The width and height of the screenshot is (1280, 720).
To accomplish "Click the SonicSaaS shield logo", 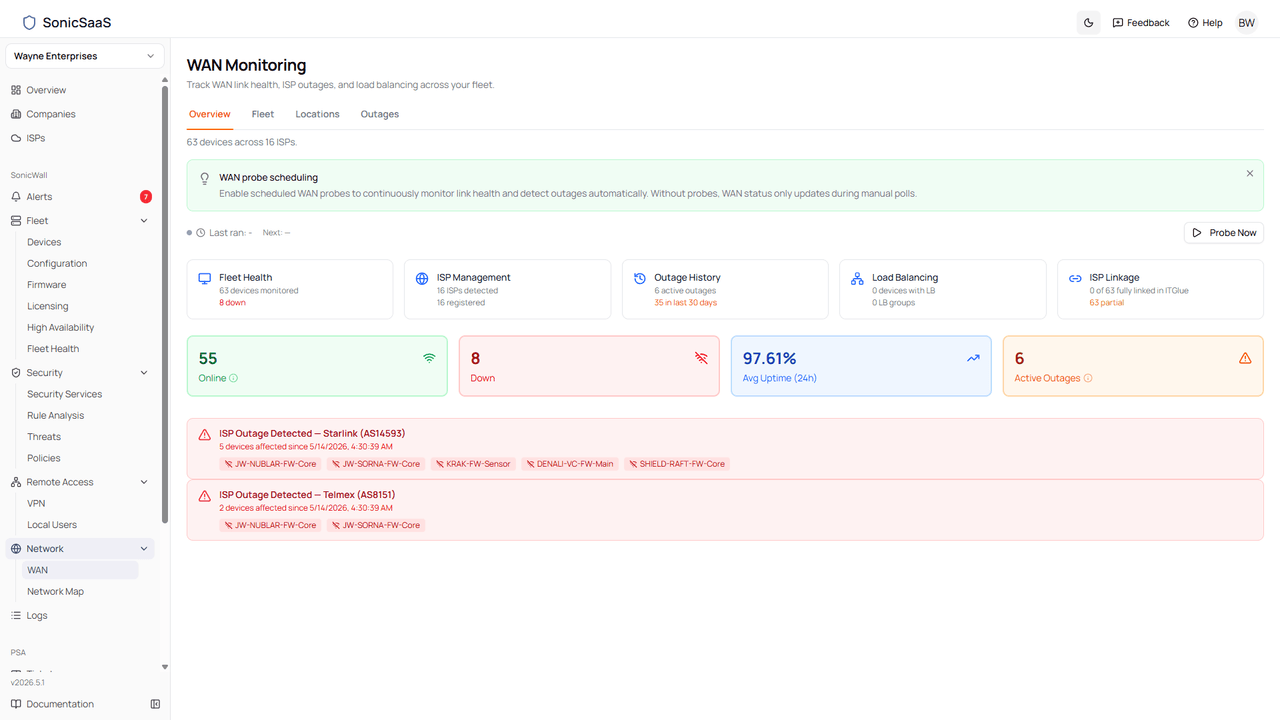I will (x=29, y=22).
